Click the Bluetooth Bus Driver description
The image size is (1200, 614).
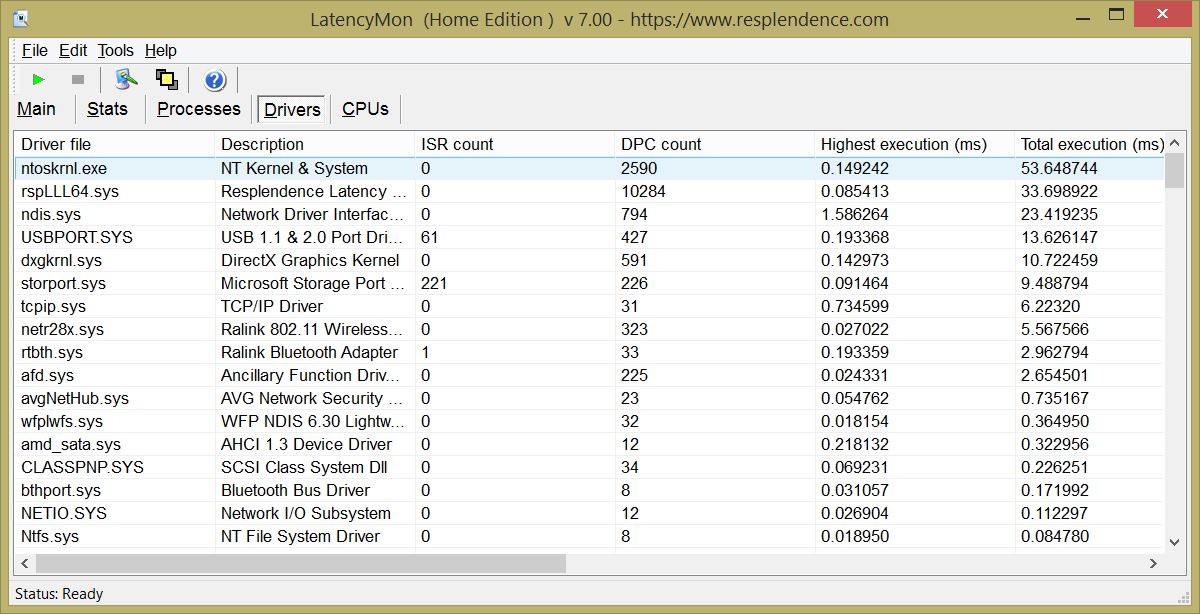coord(295,490)
